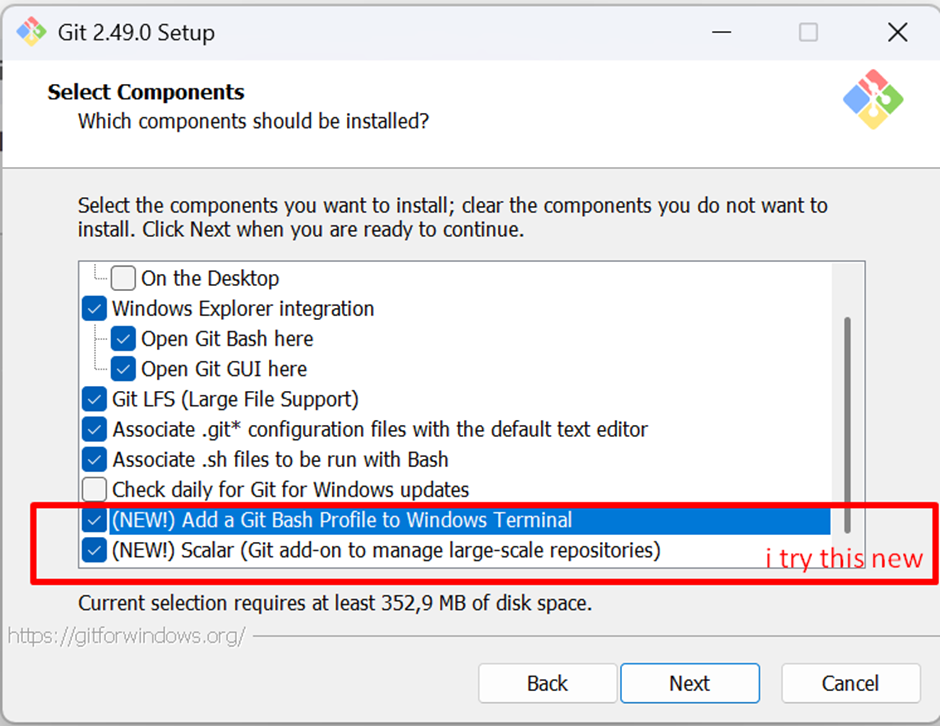Screen dimensions: 940x726
Task: Uncheck Windows Explorer integration
Action: point(94,309)
